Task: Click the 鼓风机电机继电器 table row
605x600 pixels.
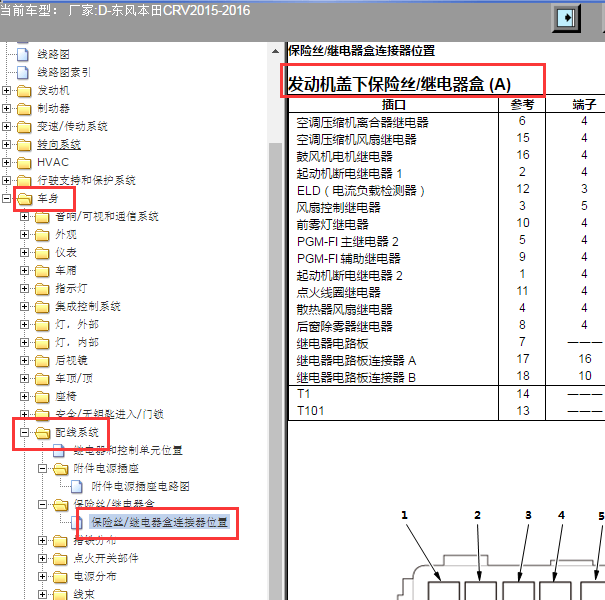Action: coord(446,156)
